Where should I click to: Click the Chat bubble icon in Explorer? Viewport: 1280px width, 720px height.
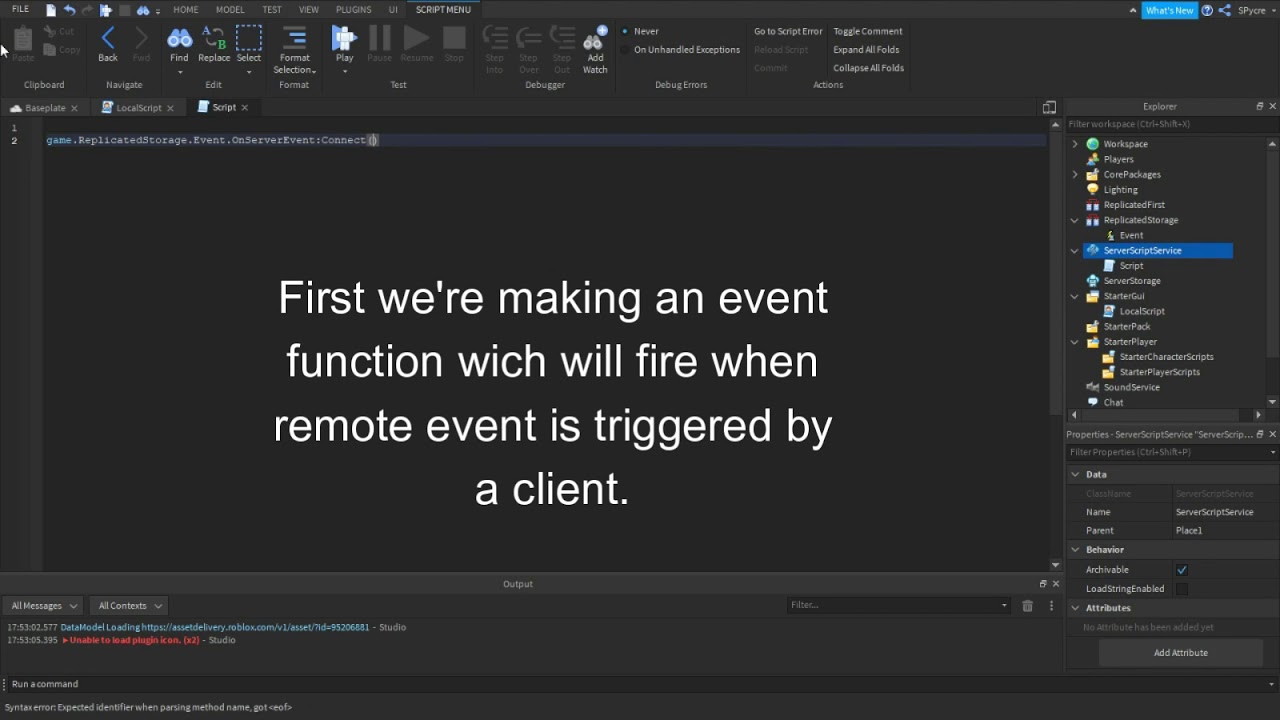point(1093,402)
